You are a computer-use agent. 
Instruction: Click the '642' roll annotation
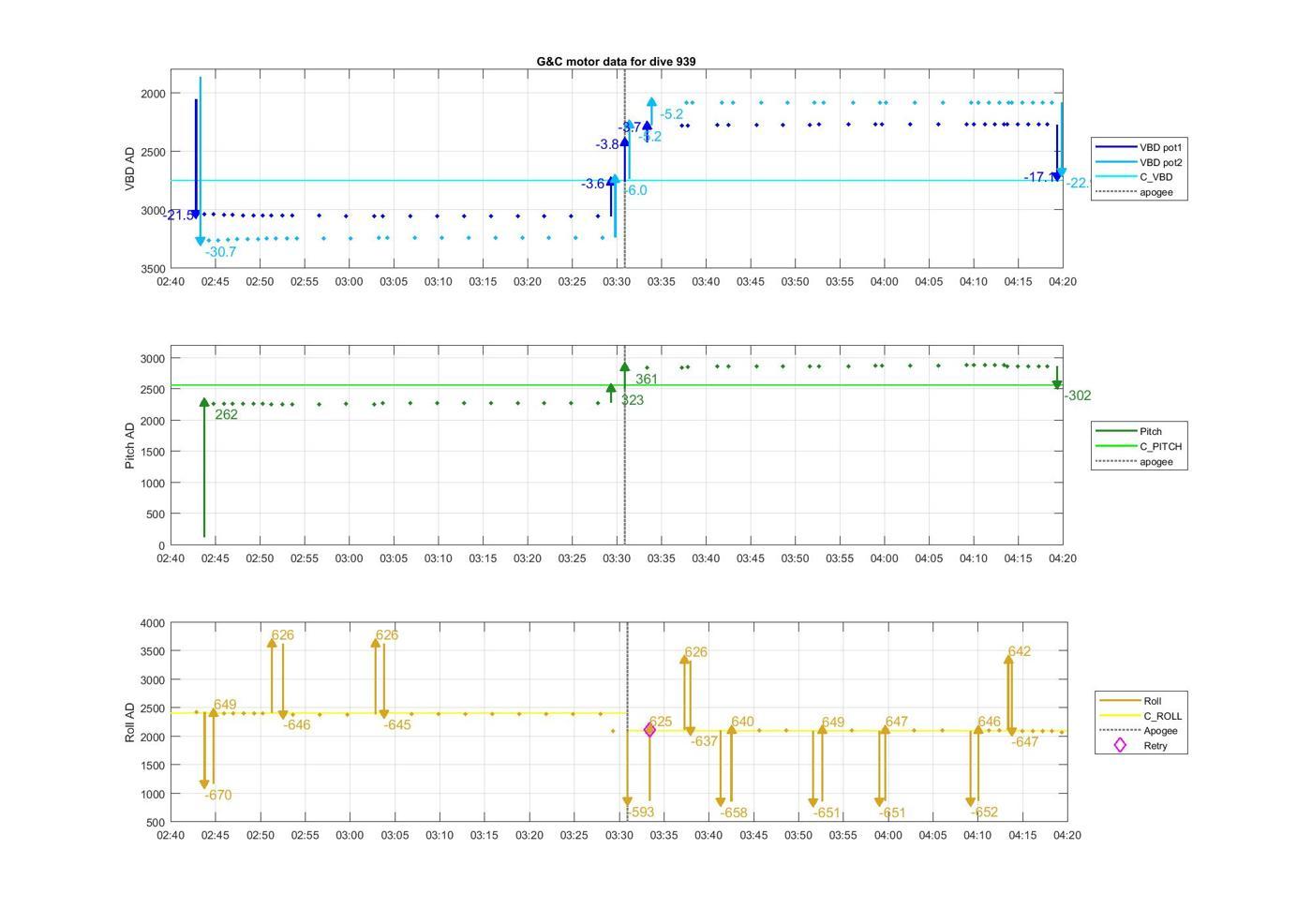(1019, 651)
